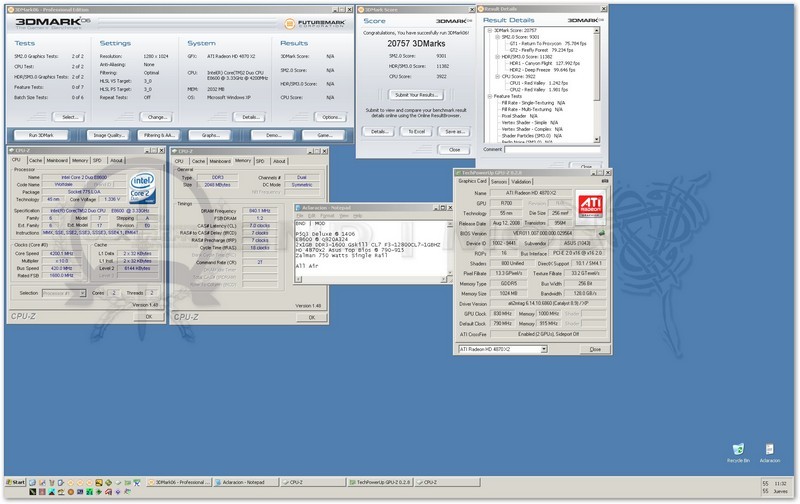Click the GPU-Z screenshot camera icon
The width and height of the screenshot is (800, 504).
tap(605, 181)
